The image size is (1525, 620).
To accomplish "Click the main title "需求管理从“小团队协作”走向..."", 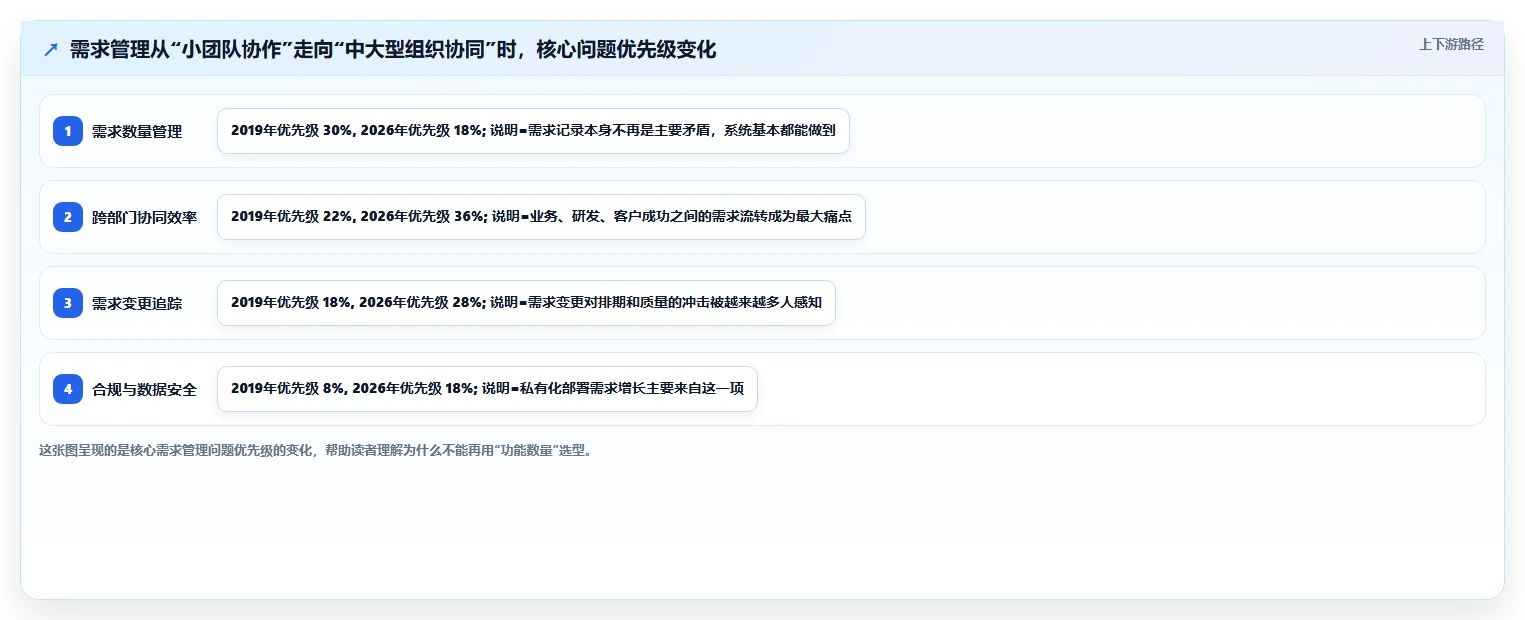I will [393, 50].
